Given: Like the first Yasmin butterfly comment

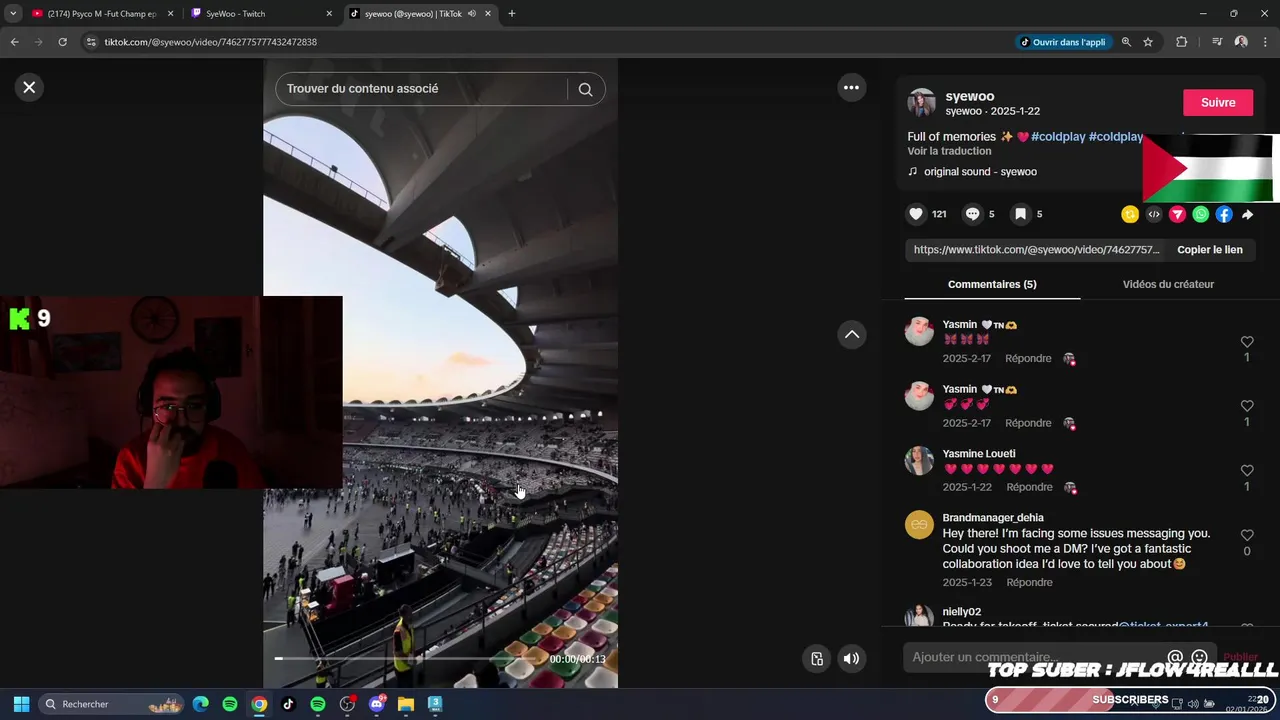Looking at the screenshot, I should click(x=1247, y=342).
